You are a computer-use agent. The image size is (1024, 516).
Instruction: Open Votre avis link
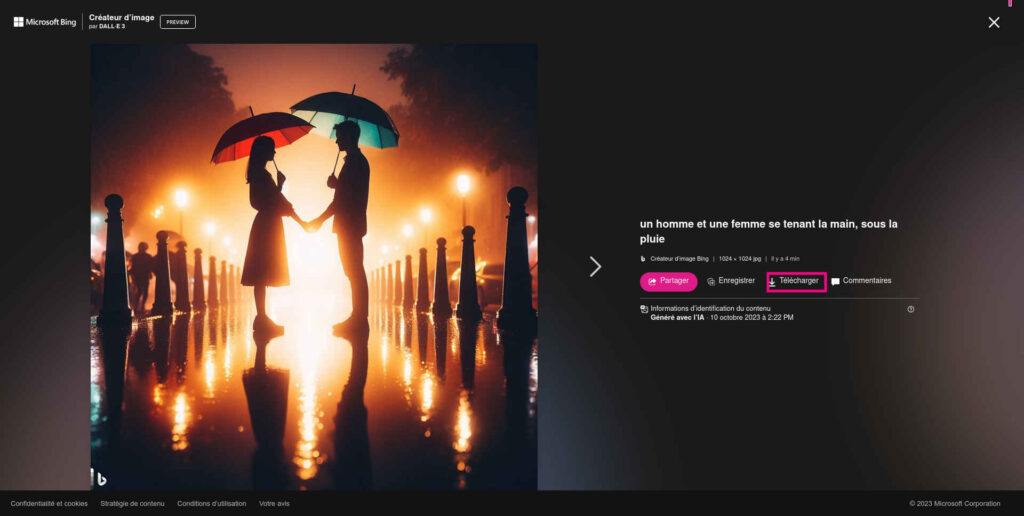click(274, 504)
